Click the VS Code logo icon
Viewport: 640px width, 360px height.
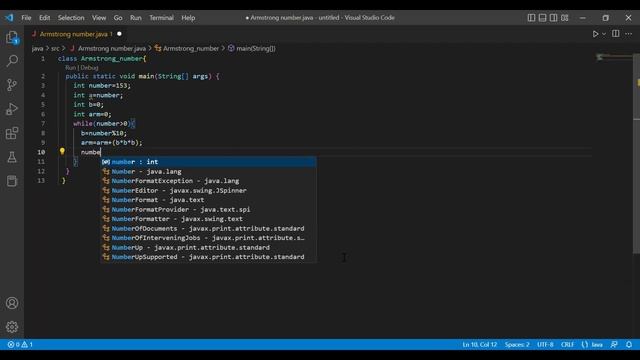click(x=9, y=18)
